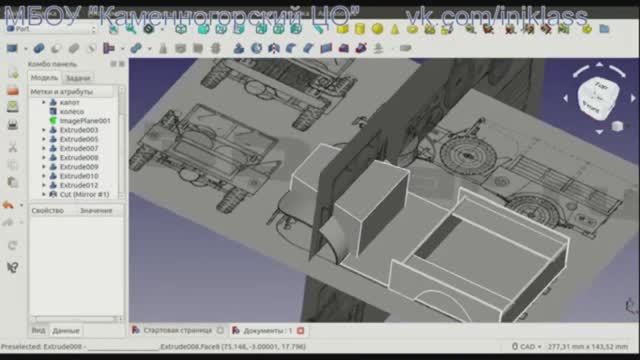Screen dimensions: 640x360
Task: Create a yellow cylinder primitive
Action: tap(360, 29)
